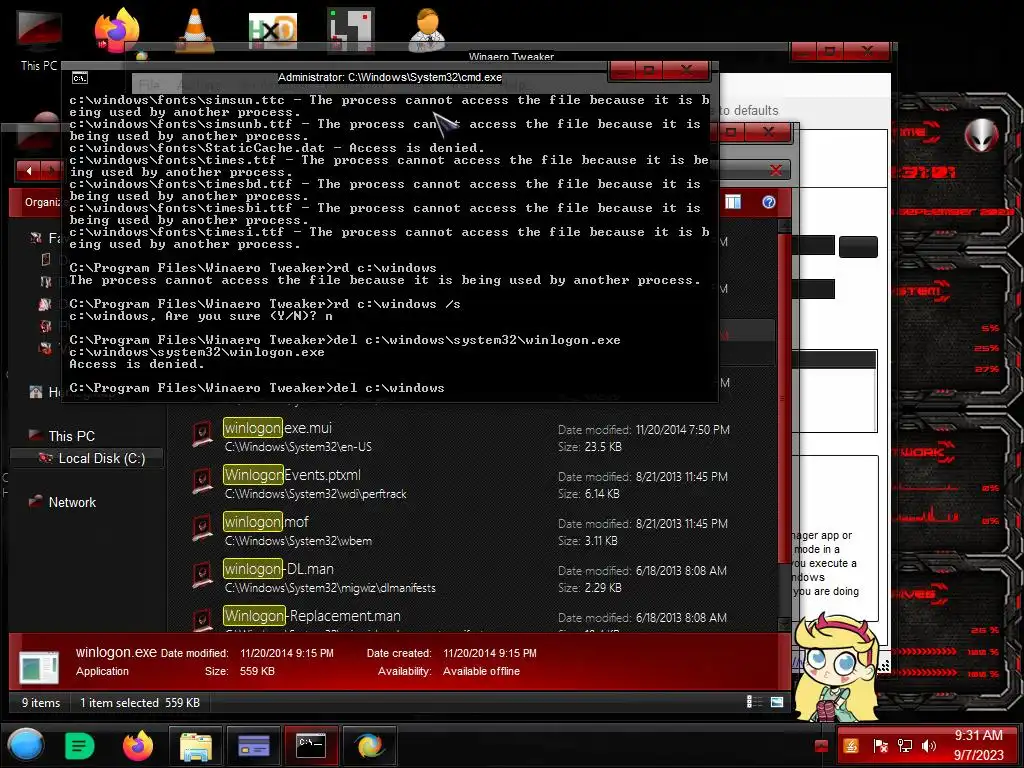Switch to the blue card app on taskbar
Viewport: 1024px width, 768px height.
click(253, 746)
